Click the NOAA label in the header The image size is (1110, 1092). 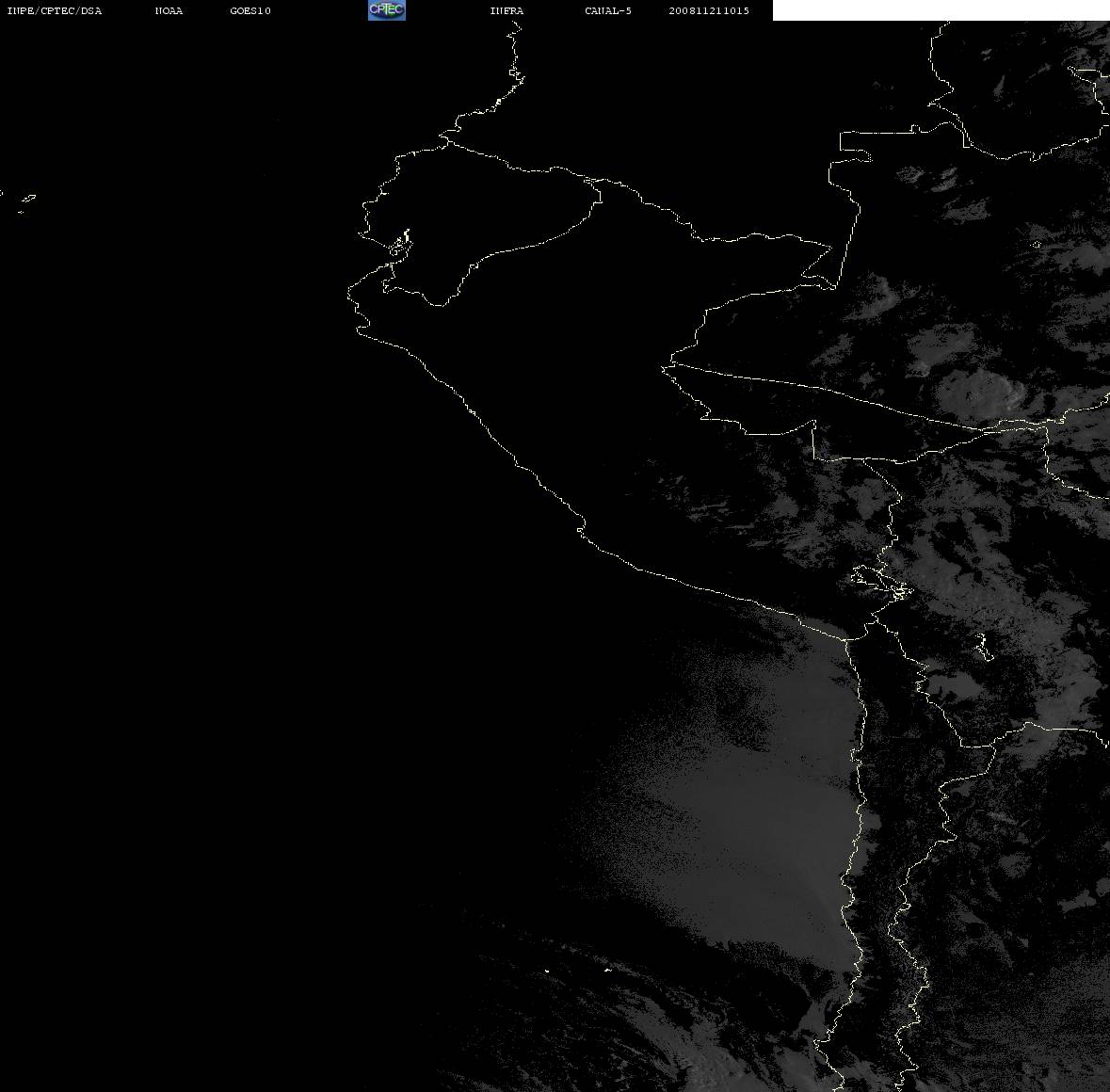click(169, 10)
